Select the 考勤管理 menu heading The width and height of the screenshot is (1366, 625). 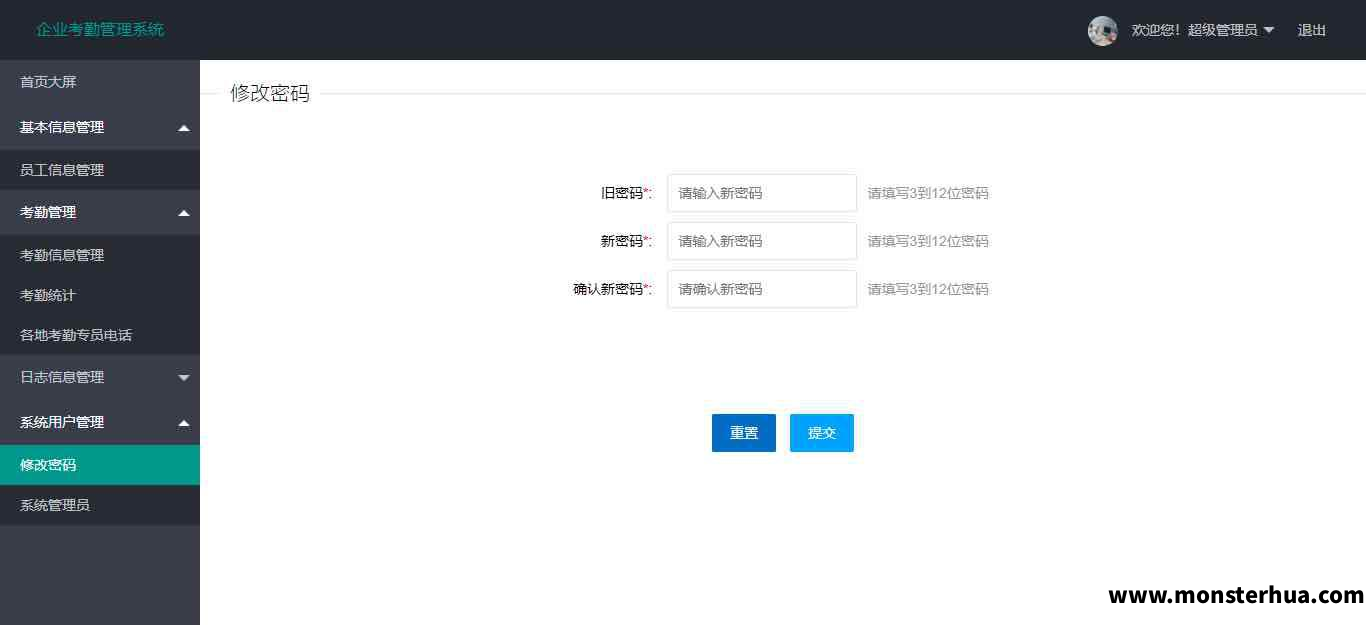tap(48, 212)
